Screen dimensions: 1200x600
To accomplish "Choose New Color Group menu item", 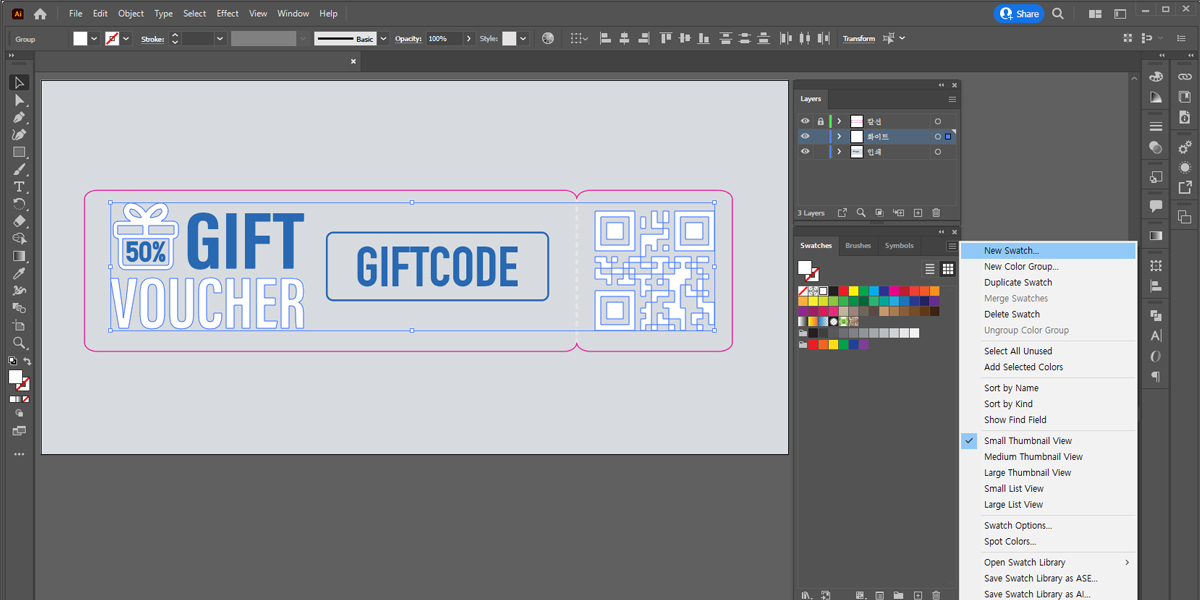I will 1048,267.
